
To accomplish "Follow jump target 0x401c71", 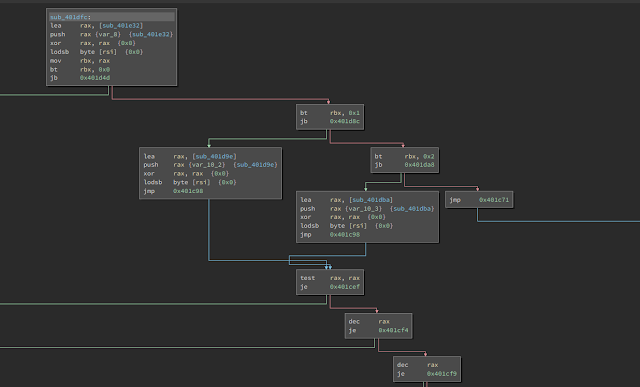I will pos(494,200).
